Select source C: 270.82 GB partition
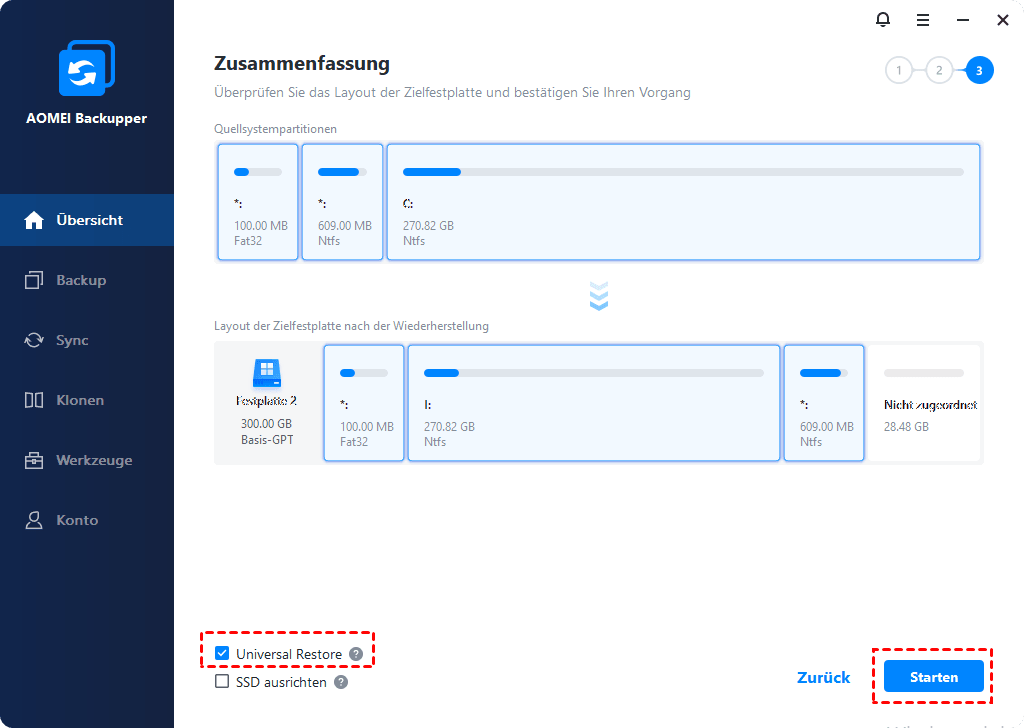Screen dimensions: 1024x728 pos(683,202)
